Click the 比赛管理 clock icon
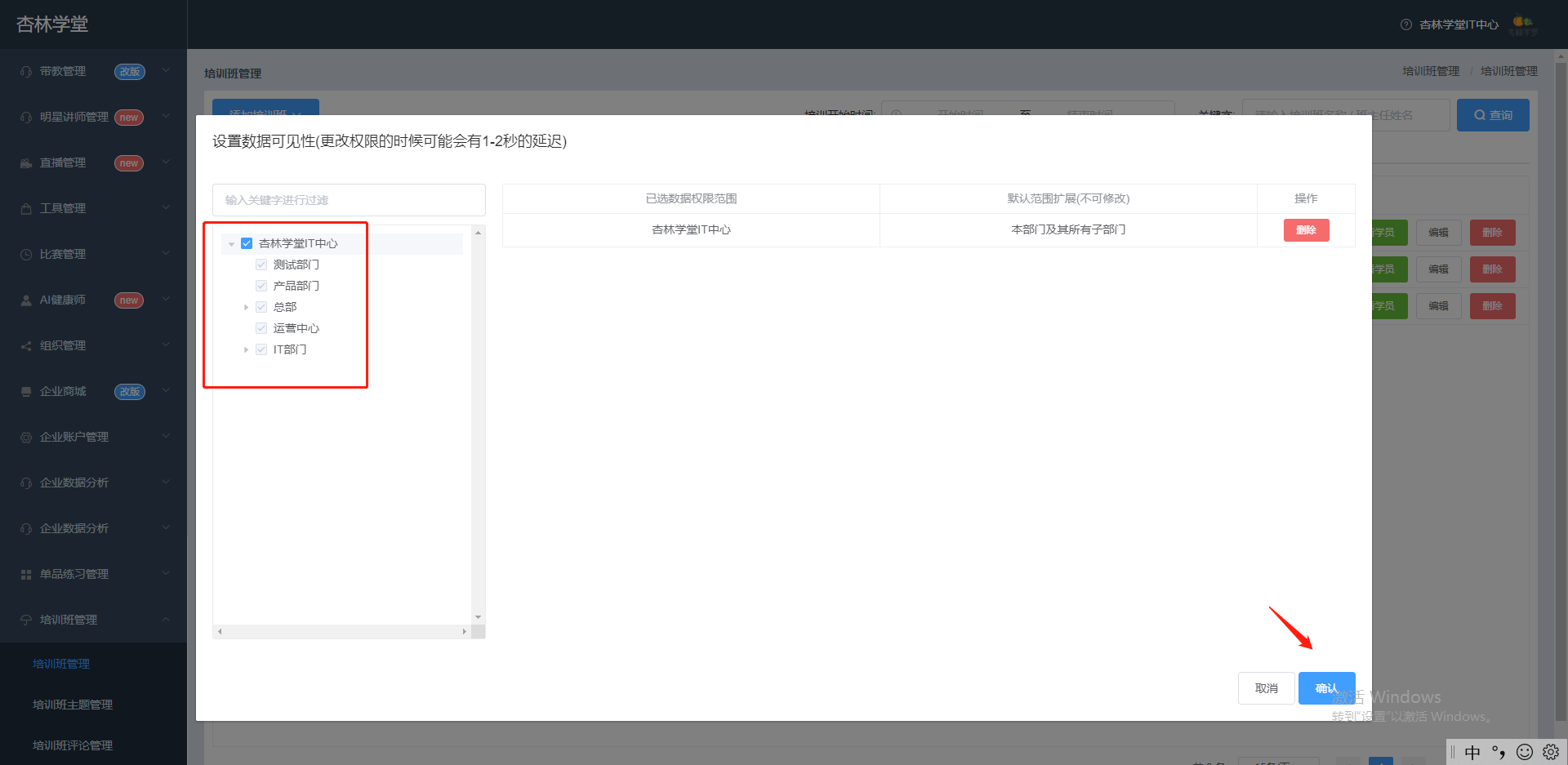This screenshot has width=1568, height=765. coord(26,255)
